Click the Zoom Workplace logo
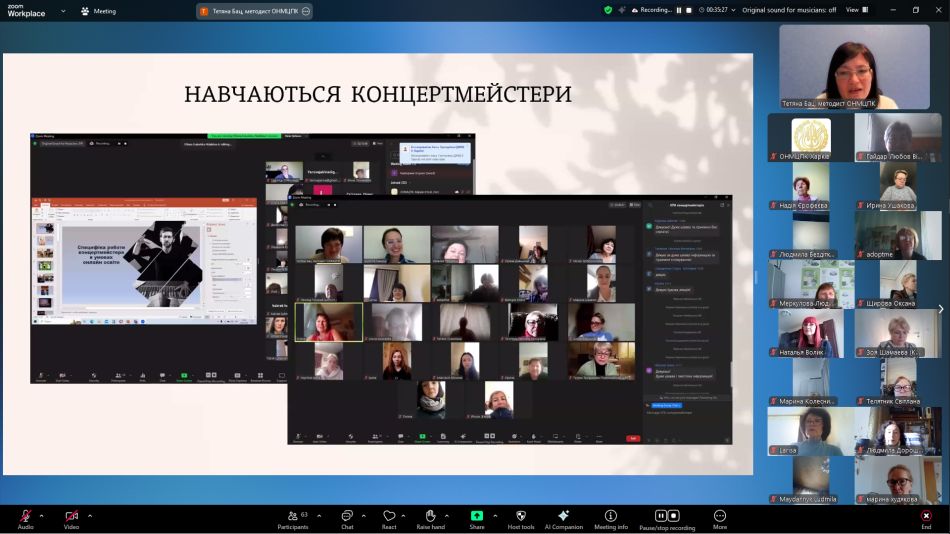Image resolution: width=950 pixels, height=534 pixels. tap(26, 10)
